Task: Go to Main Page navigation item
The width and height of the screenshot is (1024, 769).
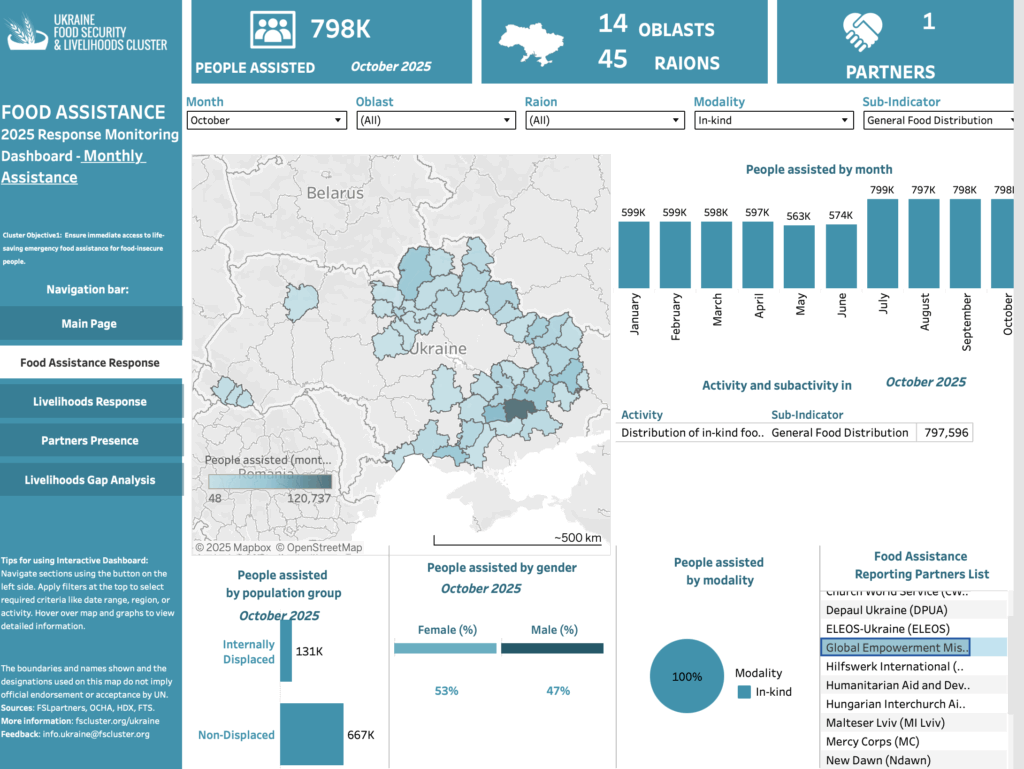Action: [x=90, y=324]
